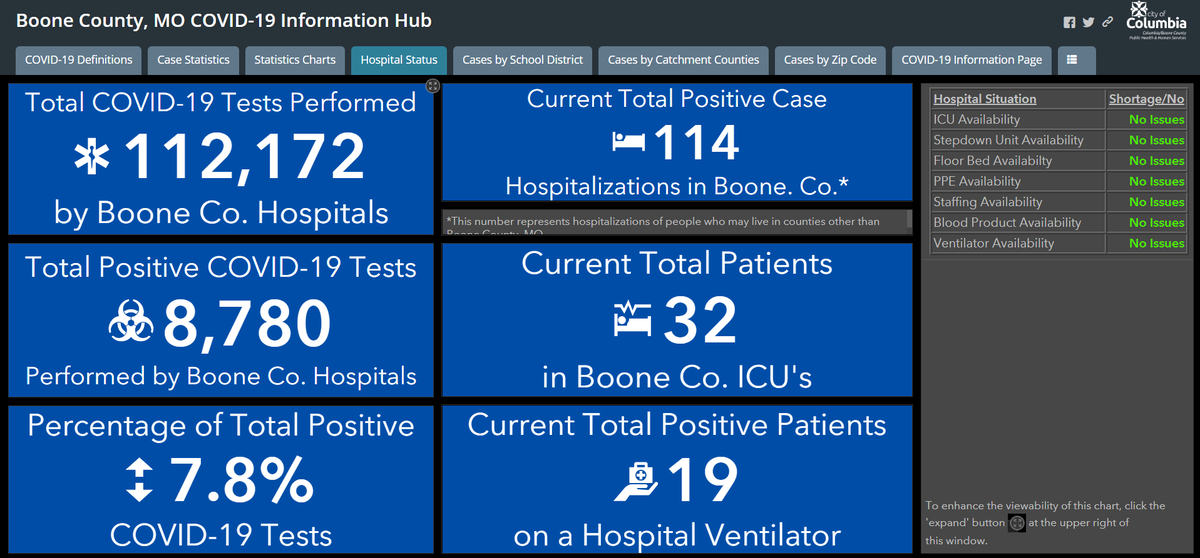Click the biohazard icon beside 8,780
The image size is (1200, 558).
[131, 322]
